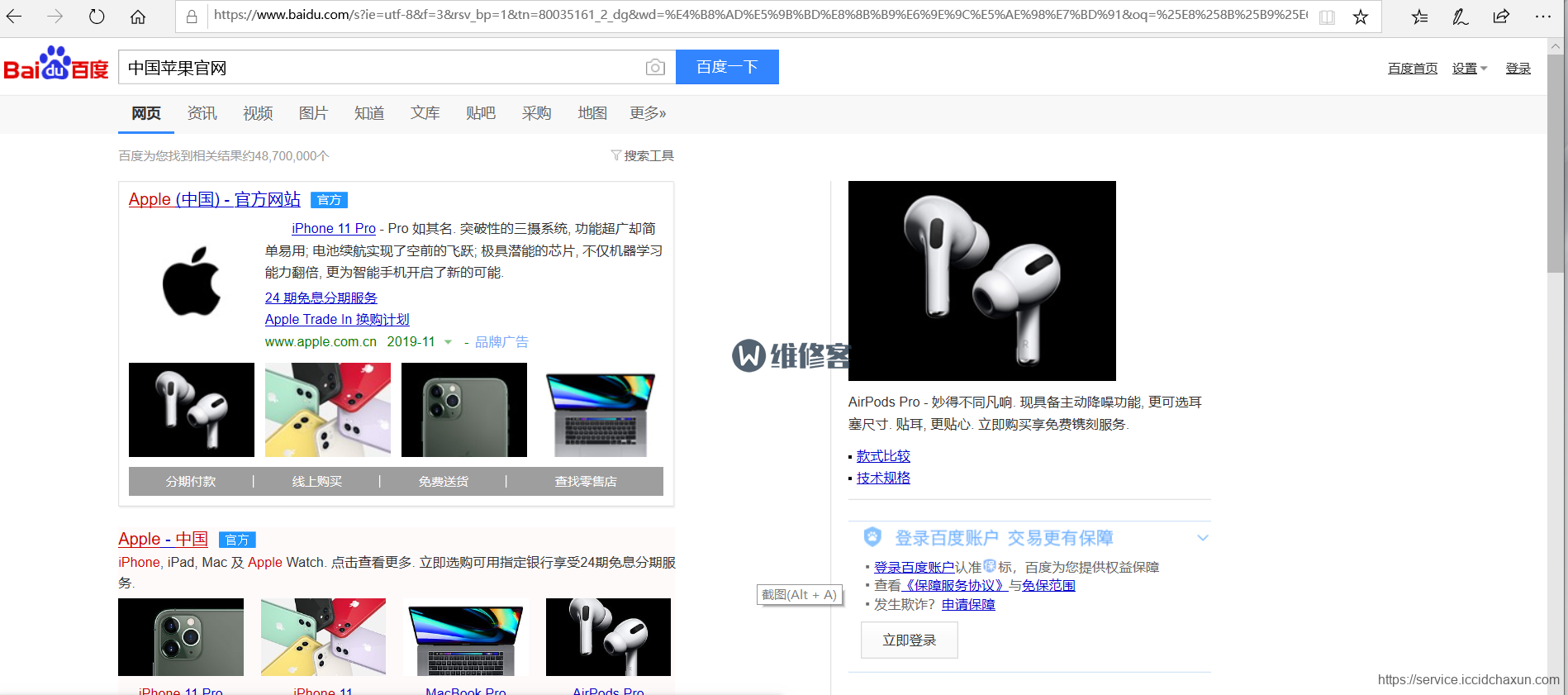The image size is (1568, 695).
Task: Open the Apple (中国) - 官方网站 result
Action: click(215, 199)
